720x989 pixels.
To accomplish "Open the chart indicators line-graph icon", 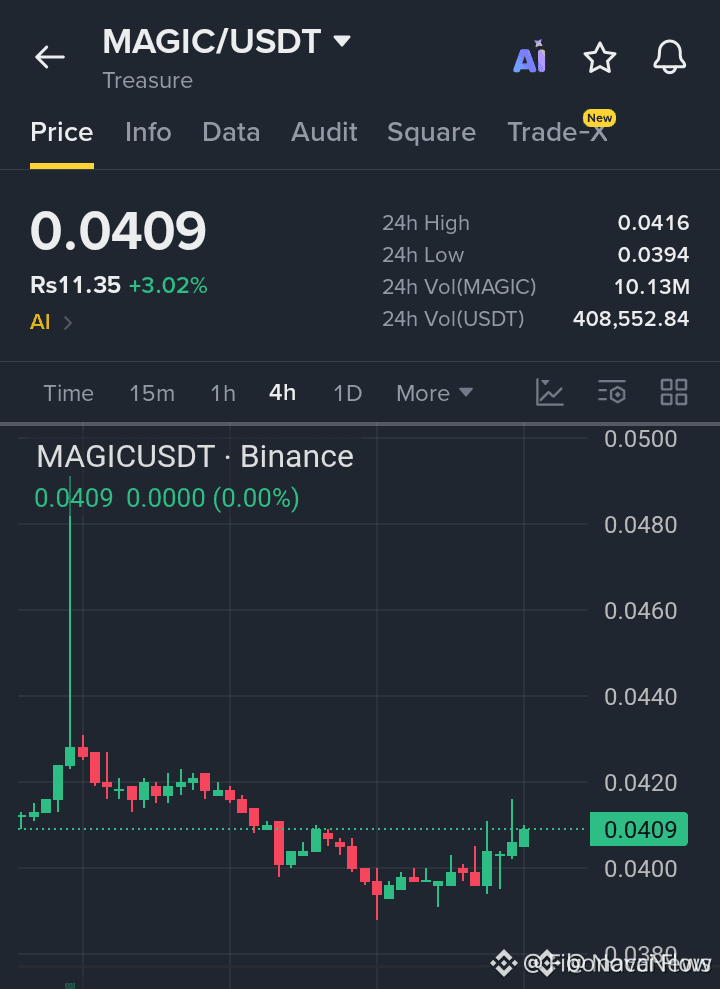I will pyautogui.click(x=550, y=392).
